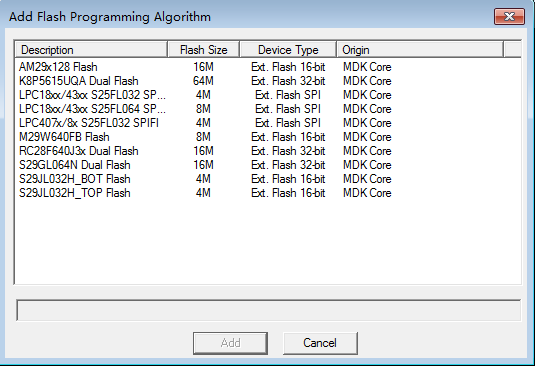Click 16M size in S29GL064N row

click(203, 165)
